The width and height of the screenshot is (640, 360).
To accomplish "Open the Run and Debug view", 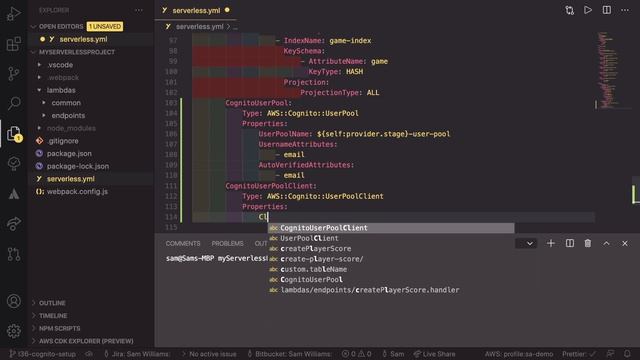I will (14, 13).
